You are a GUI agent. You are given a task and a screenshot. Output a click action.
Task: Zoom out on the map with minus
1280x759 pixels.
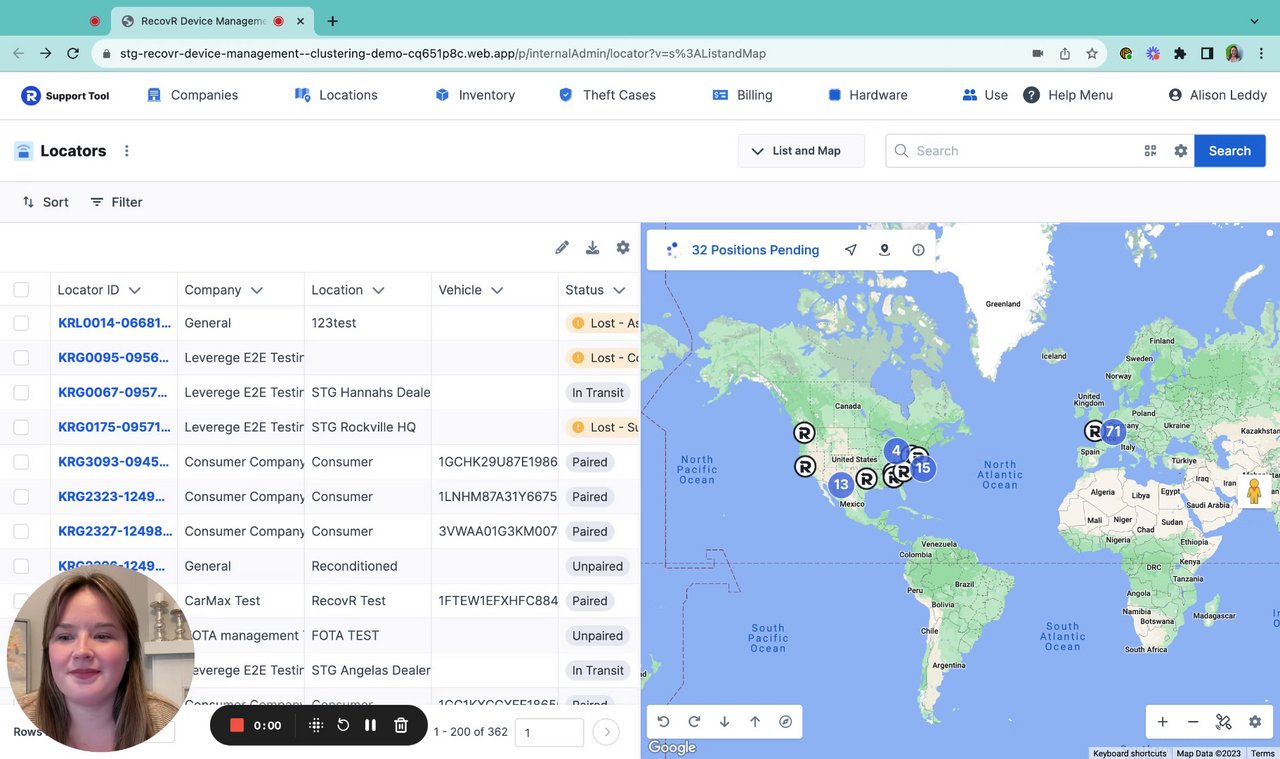pyautogui.click(x=1193, y=722)
